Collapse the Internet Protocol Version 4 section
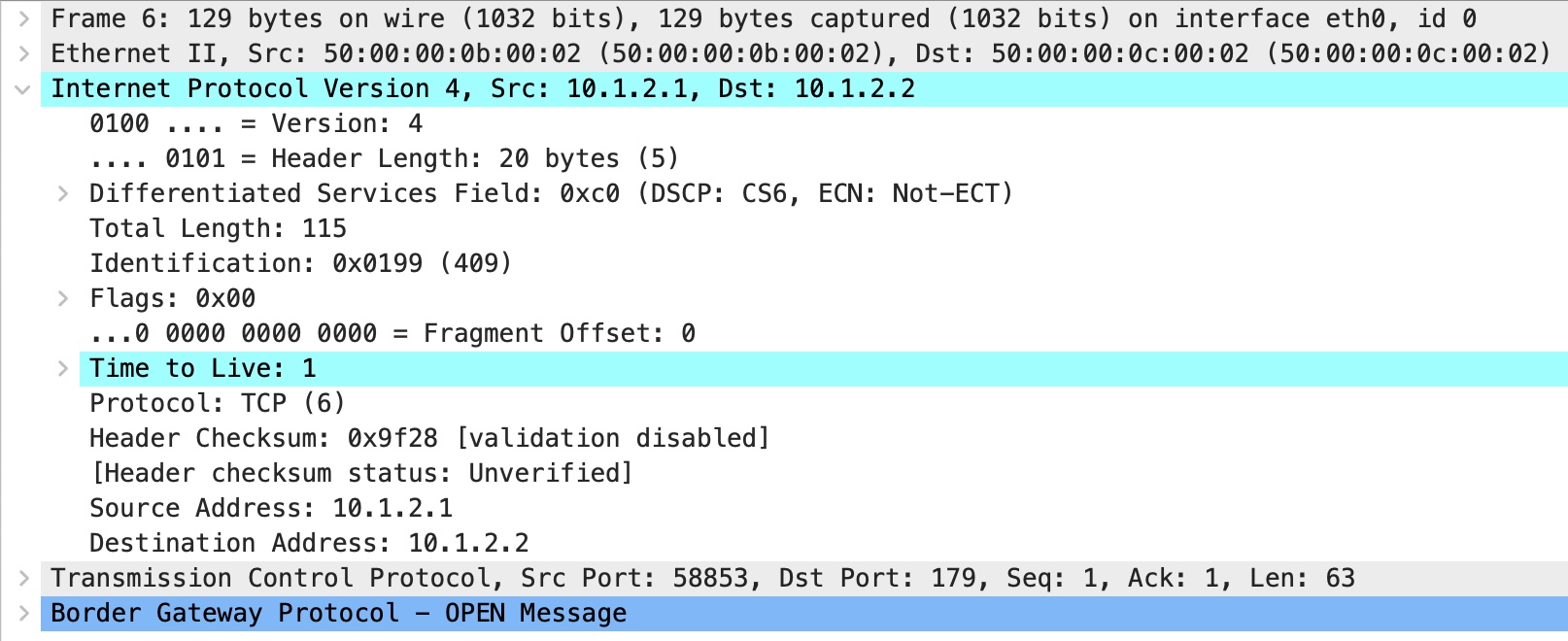Viewport: 1568px width, 641px height. point(23,88)
